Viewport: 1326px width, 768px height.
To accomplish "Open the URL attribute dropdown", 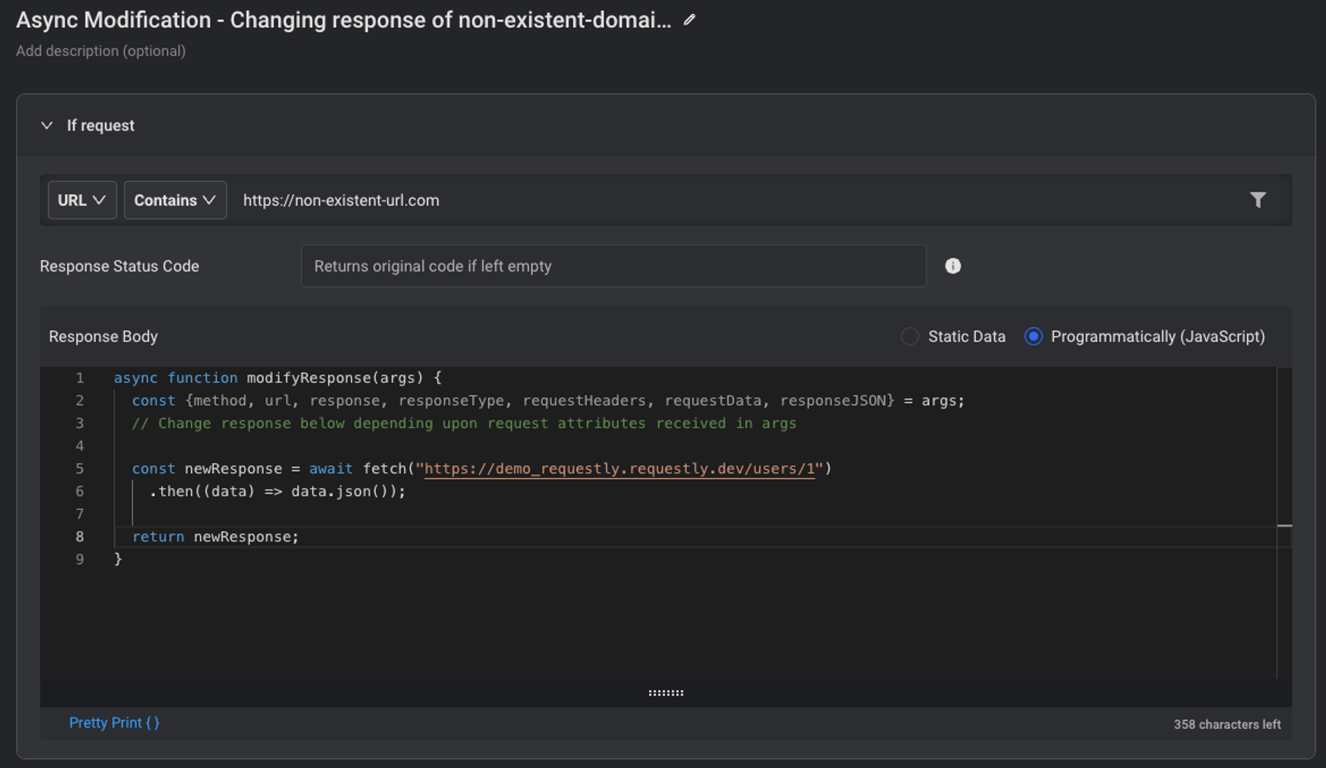I will point(82,199).
